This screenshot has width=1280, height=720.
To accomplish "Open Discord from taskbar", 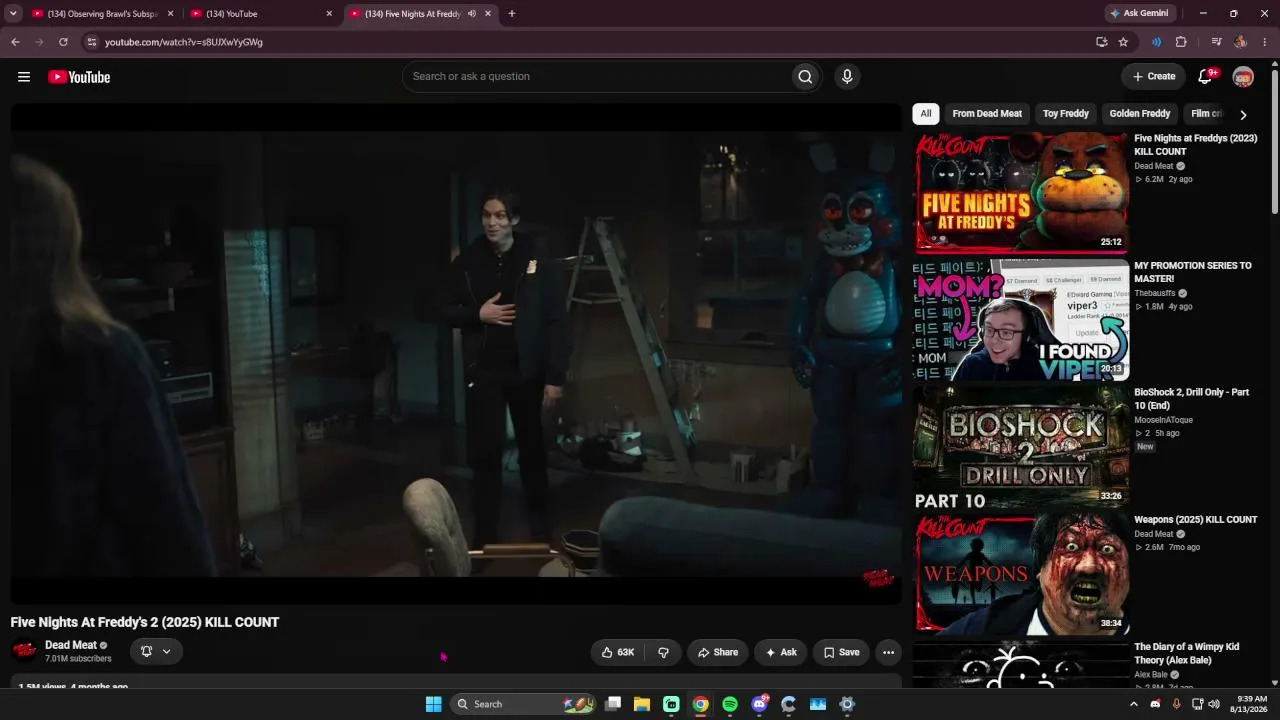I will pyautogui.click(x=759, y=704).
